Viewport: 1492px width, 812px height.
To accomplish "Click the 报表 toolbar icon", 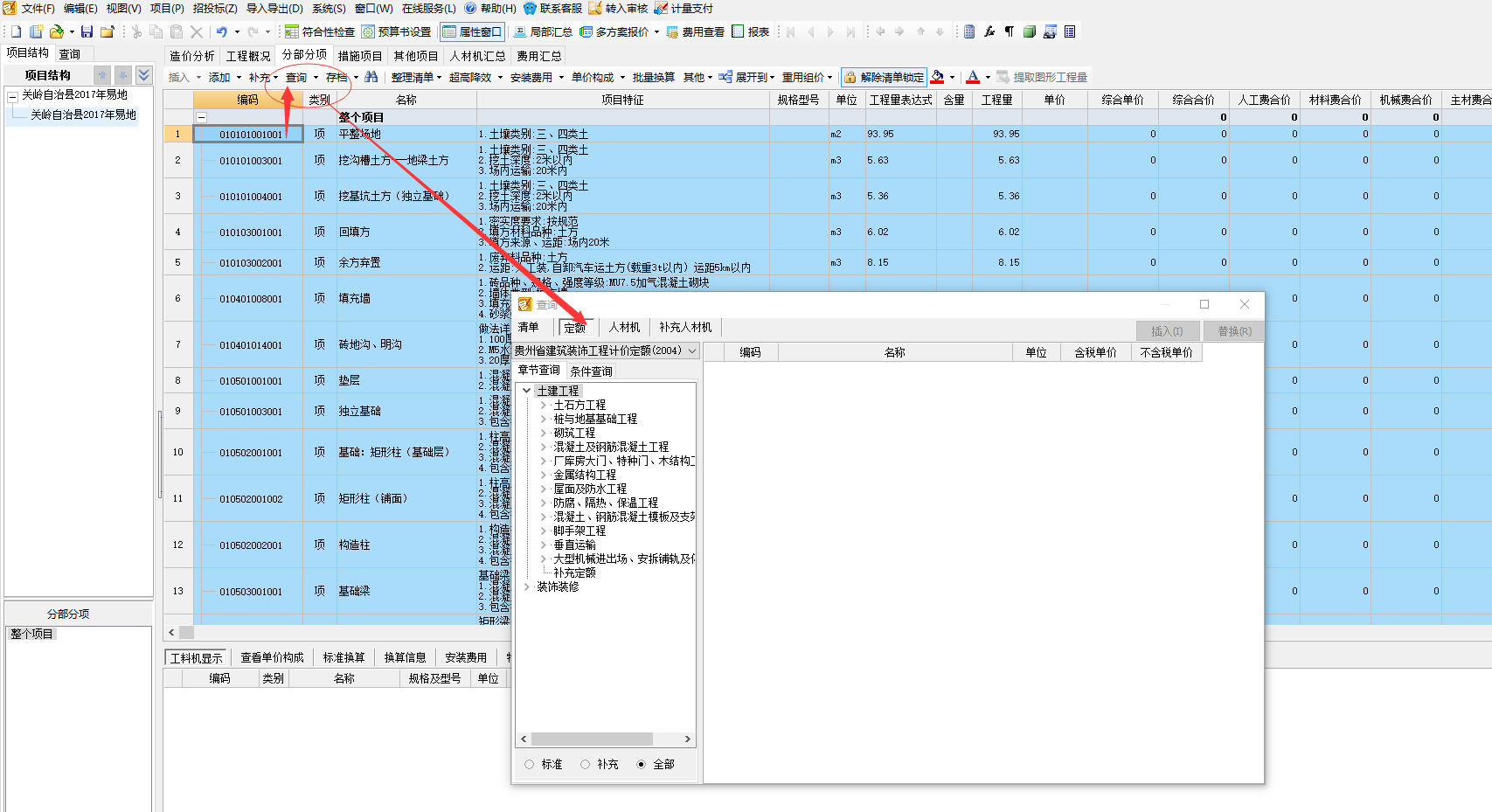I will coord(738,31).
